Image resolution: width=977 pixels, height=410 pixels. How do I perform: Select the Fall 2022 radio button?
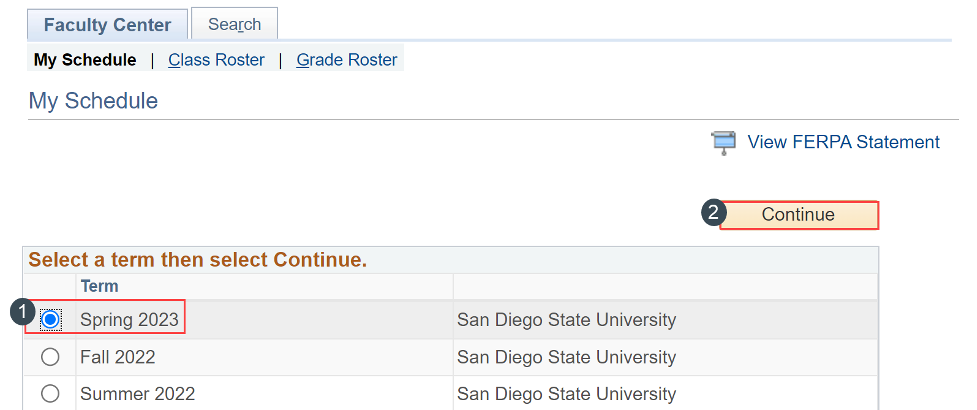coord(50,357)
